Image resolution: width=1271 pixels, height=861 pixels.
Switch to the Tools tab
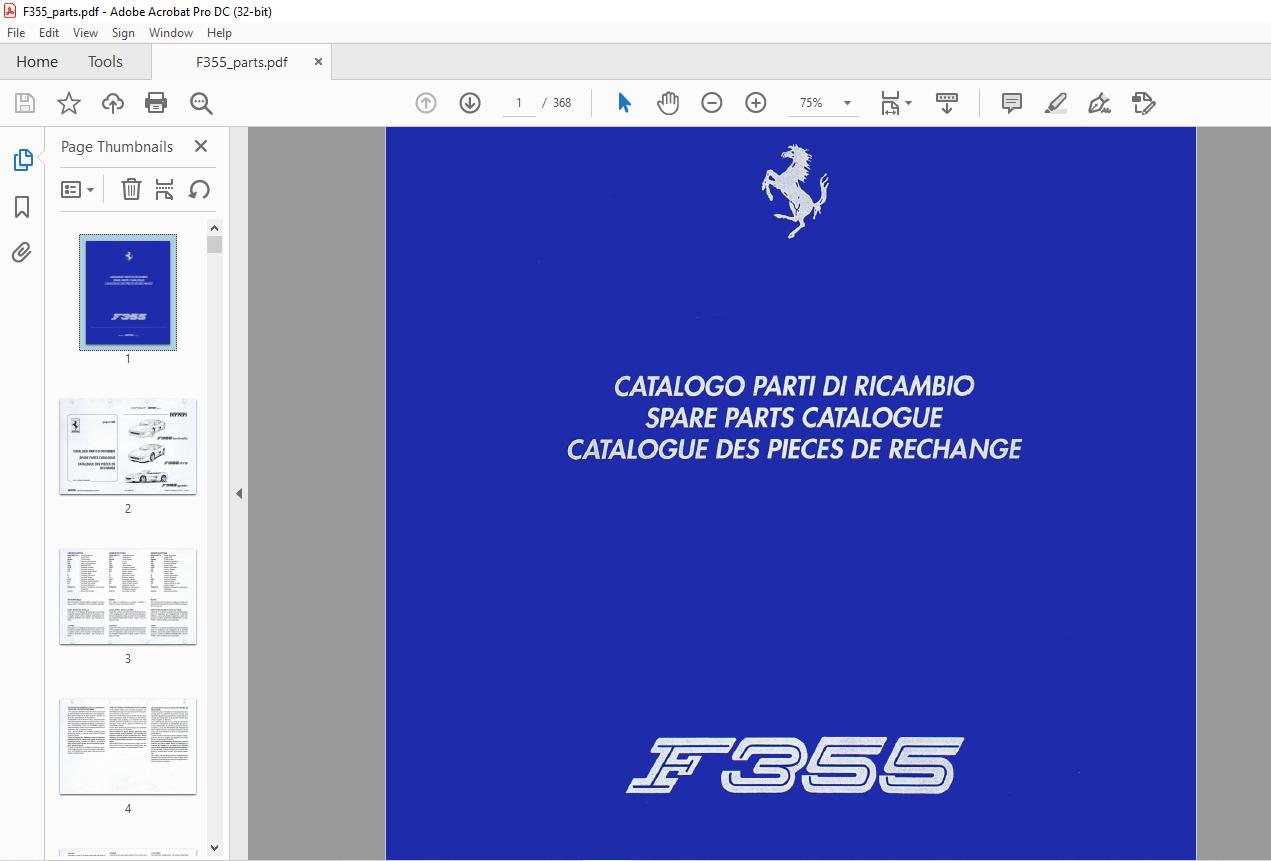tap(105, 62)
